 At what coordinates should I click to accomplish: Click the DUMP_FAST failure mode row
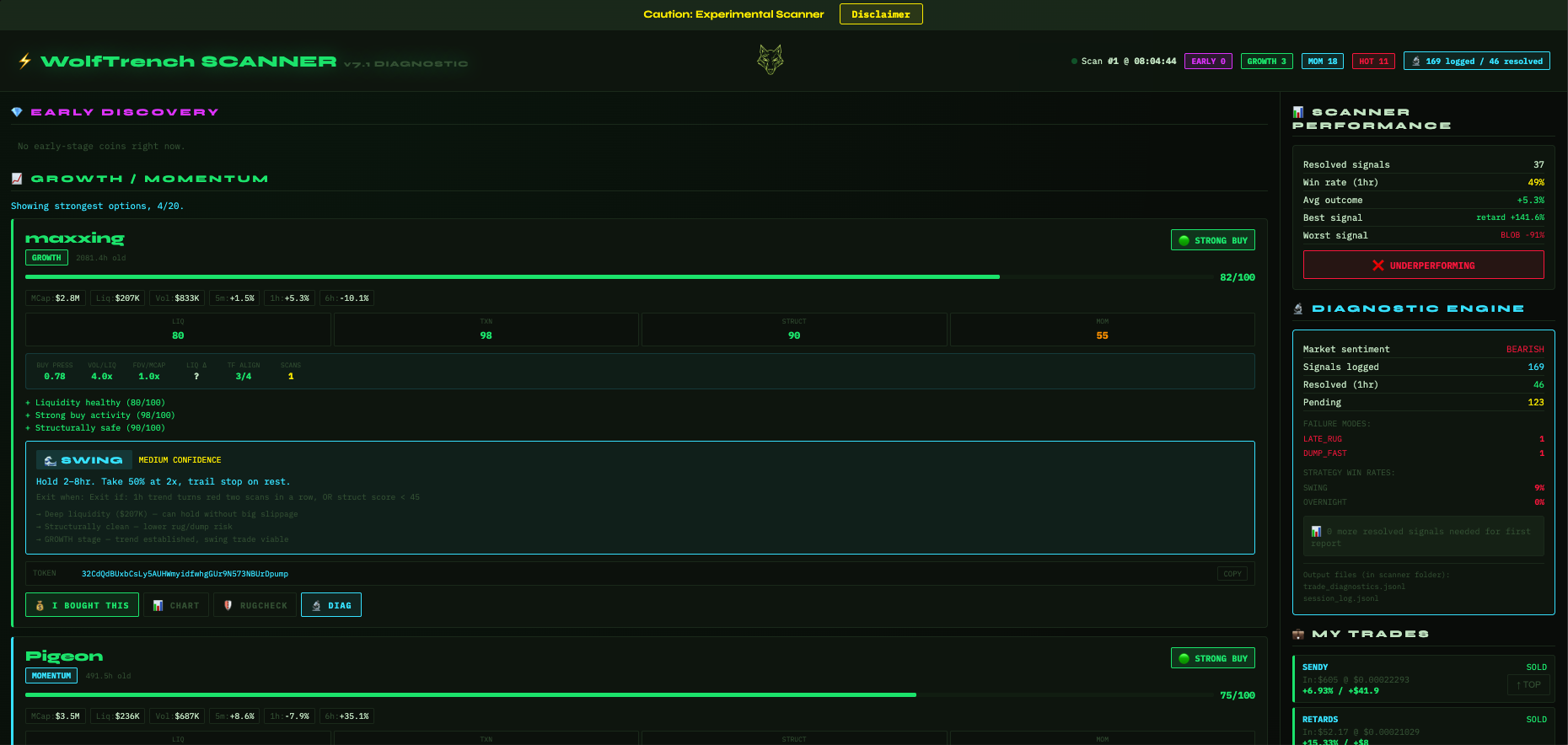tap(1423, 453)
